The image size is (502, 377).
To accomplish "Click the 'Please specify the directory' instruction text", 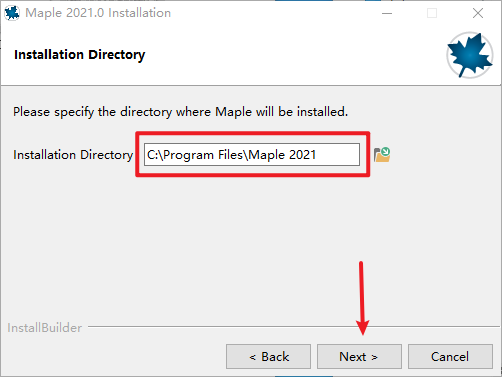I will coord(180,112).
